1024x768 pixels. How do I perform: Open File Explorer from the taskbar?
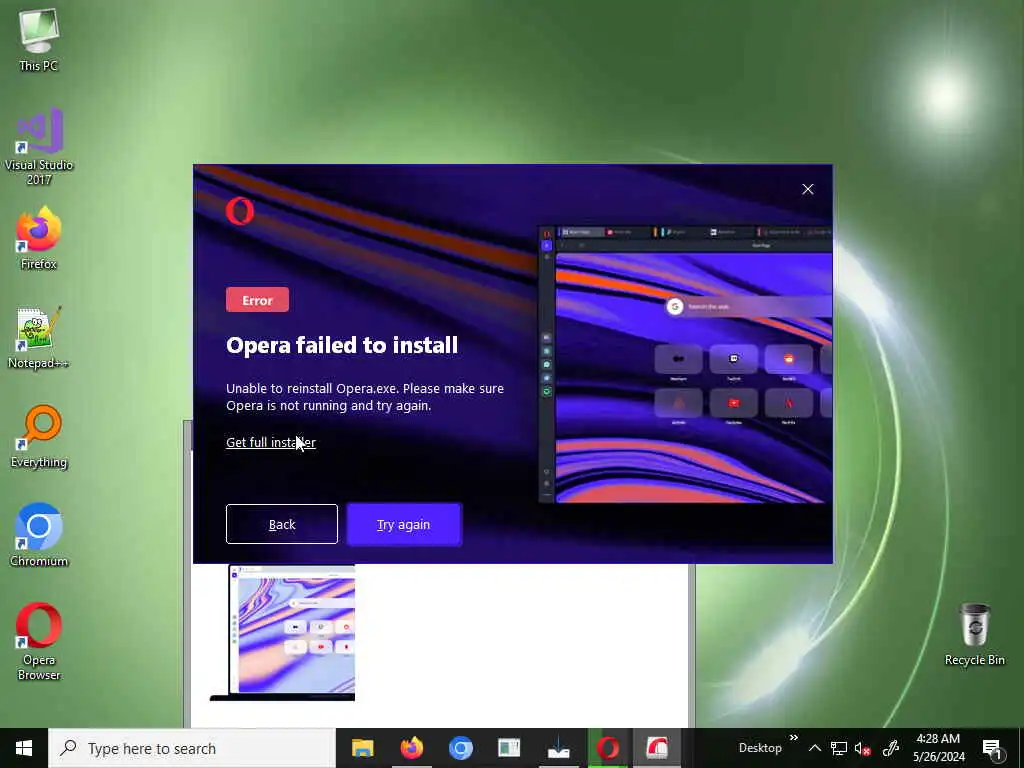[362, 748]
